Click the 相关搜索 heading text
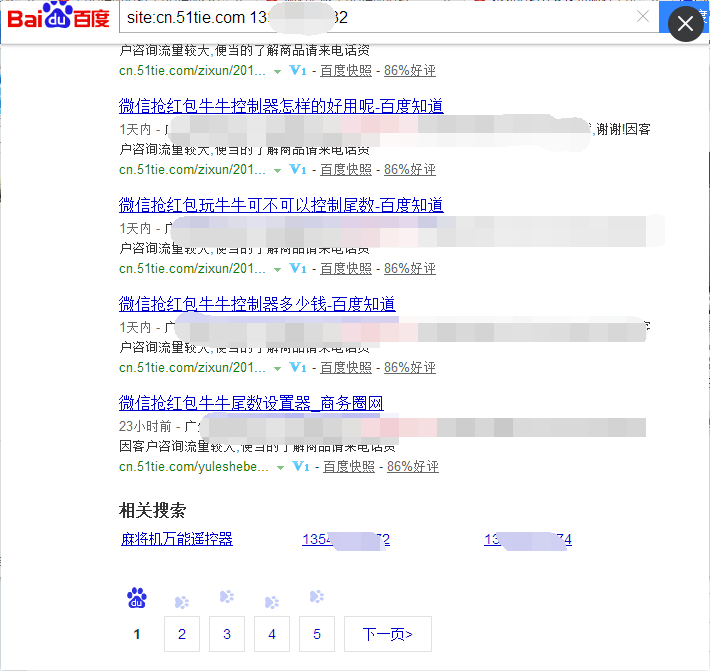710x671 pixels. 153,510
